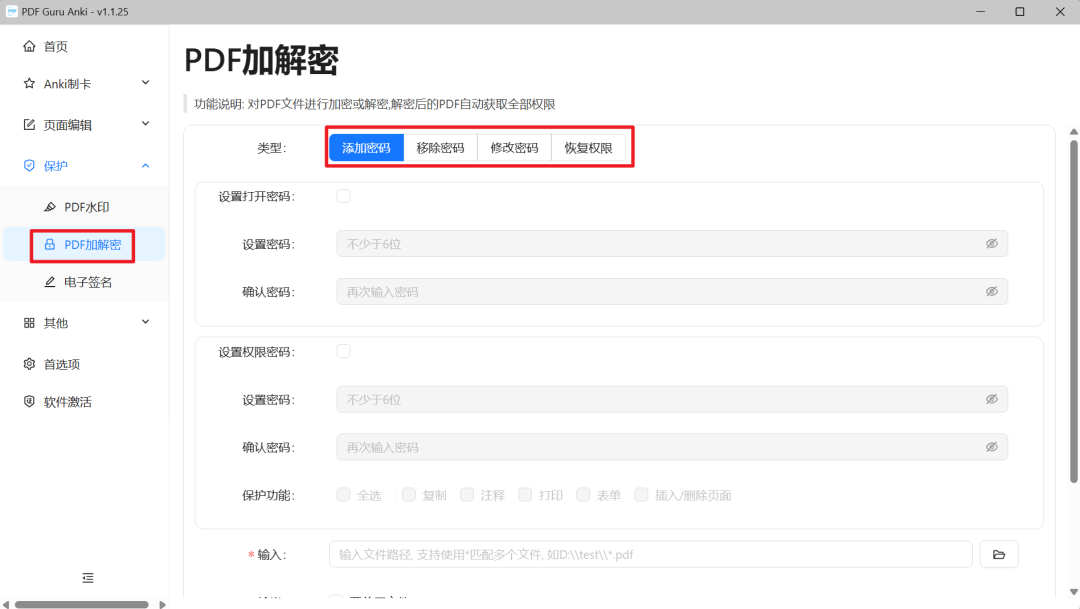This screenshot has width=1080, height=609.
Task: Select the 修改密码 type tab
Action: click(x=514, y=148)
